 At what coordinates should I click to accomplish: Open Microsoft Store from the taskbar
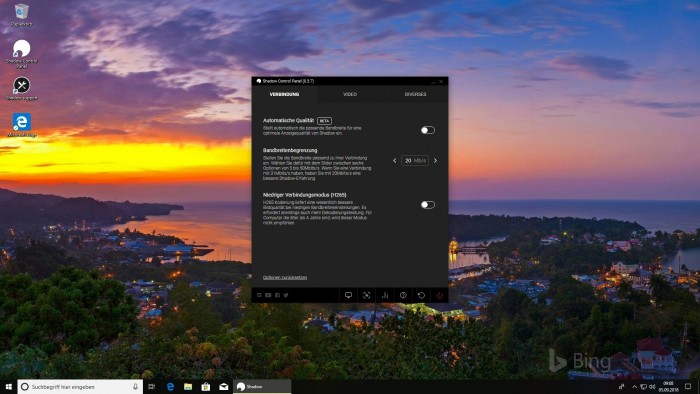[x=206, y=387]
